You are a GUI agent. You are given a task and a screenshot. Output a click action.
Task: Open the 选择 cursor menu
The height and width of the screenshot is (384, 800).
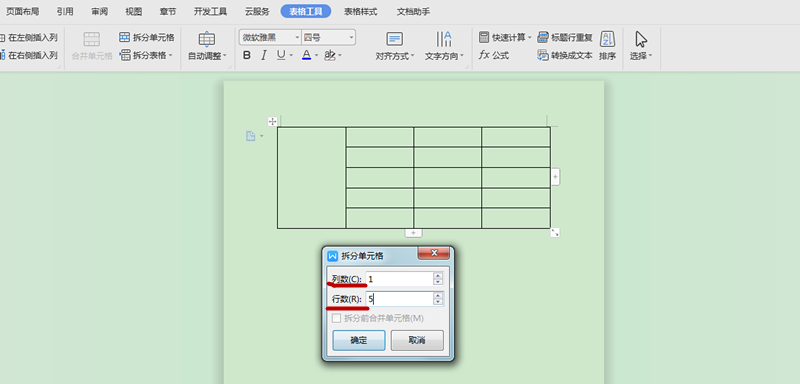(x=641, y=46)
